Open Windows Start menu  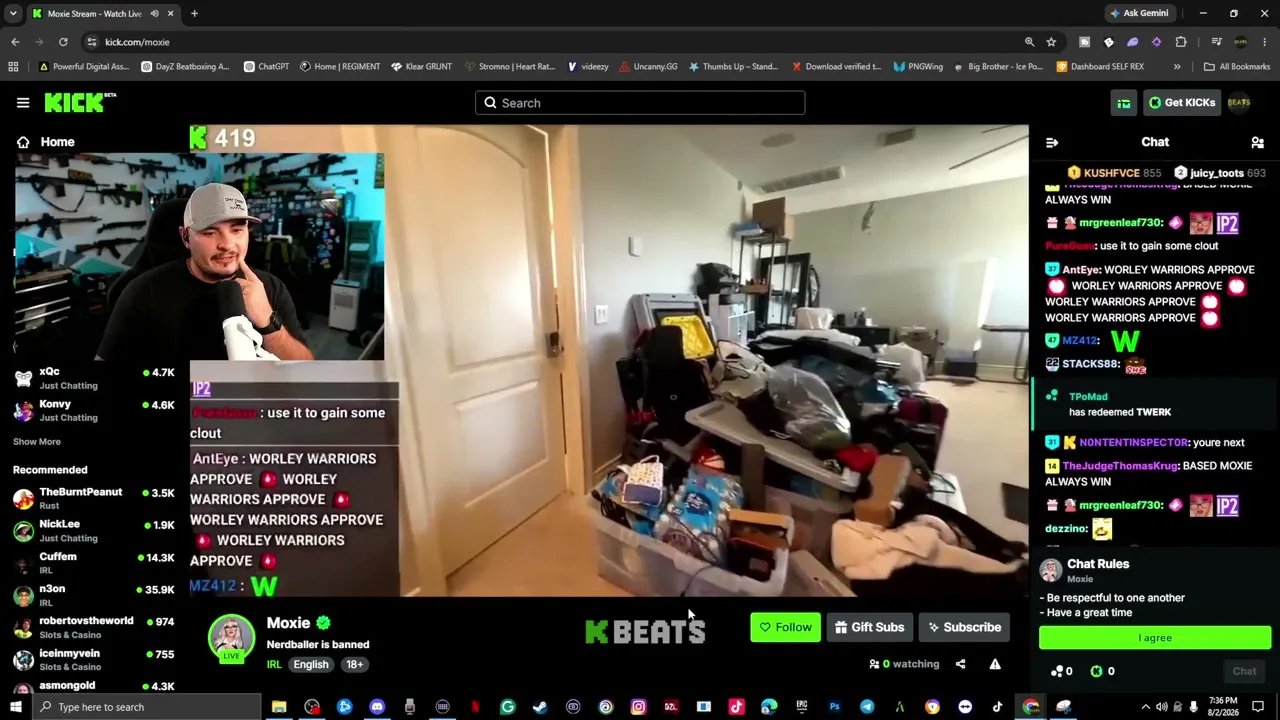tap(15, 707)
